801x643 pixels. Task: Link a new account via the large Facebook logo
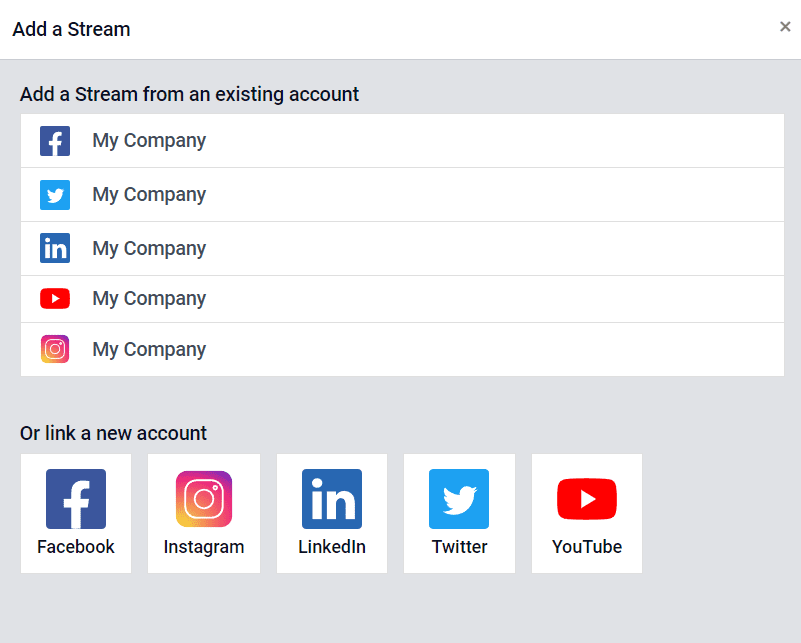pyautogui.click(x=76, y=499)
